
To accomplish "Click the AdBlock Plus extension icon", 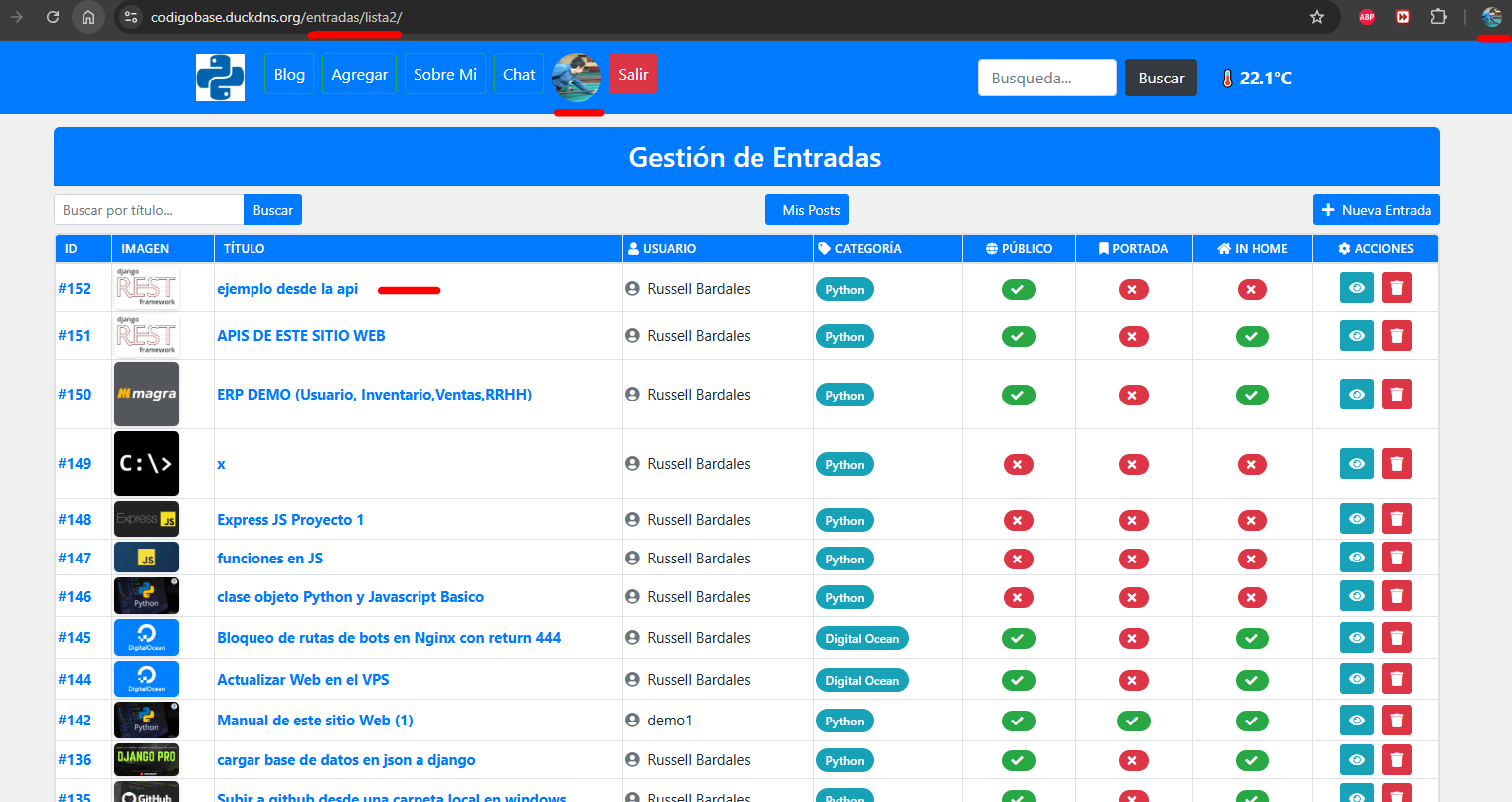I will (1367, 17).
